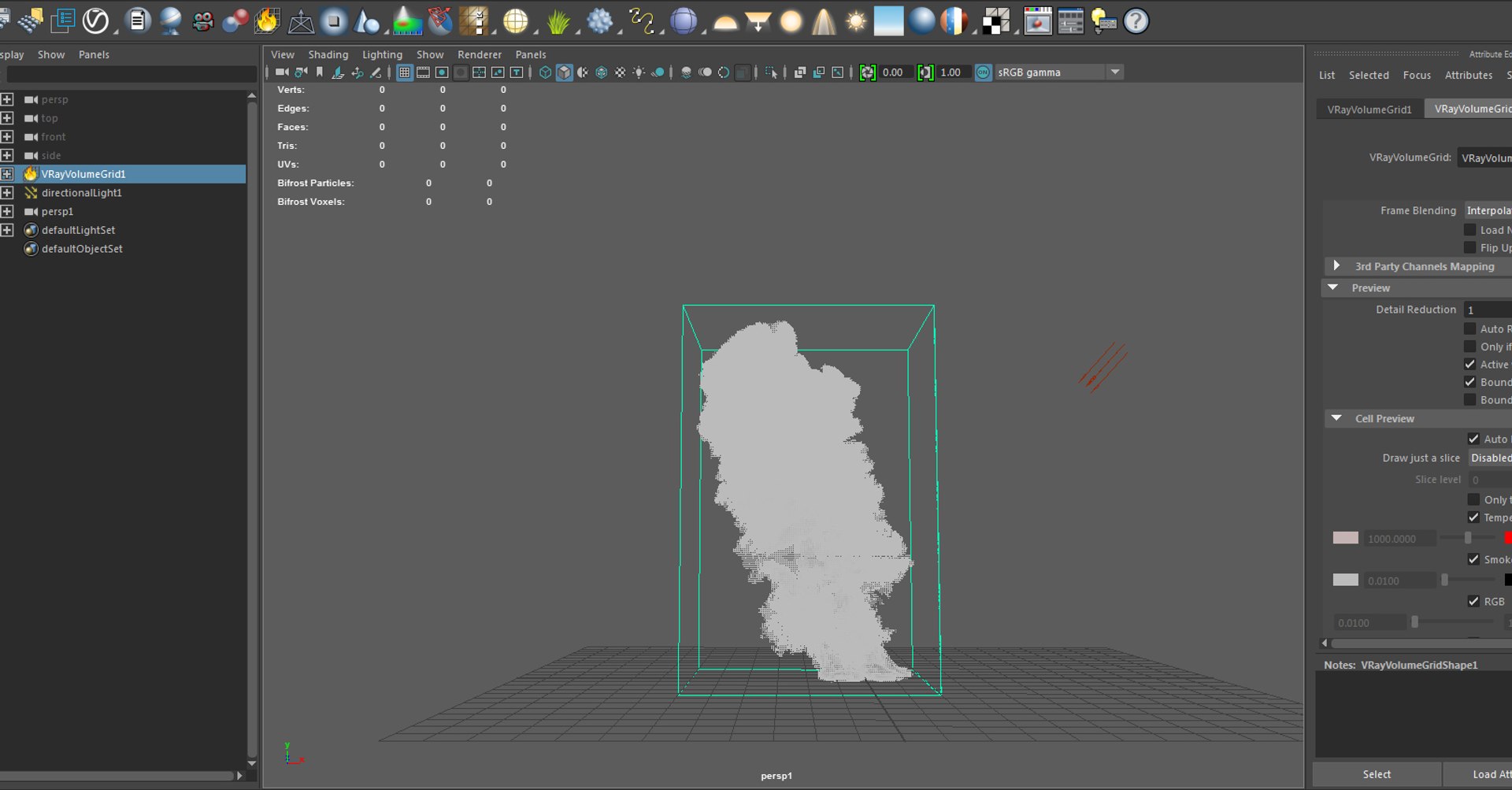Click the green grass fur shelf icon

(x=558, y=21)
